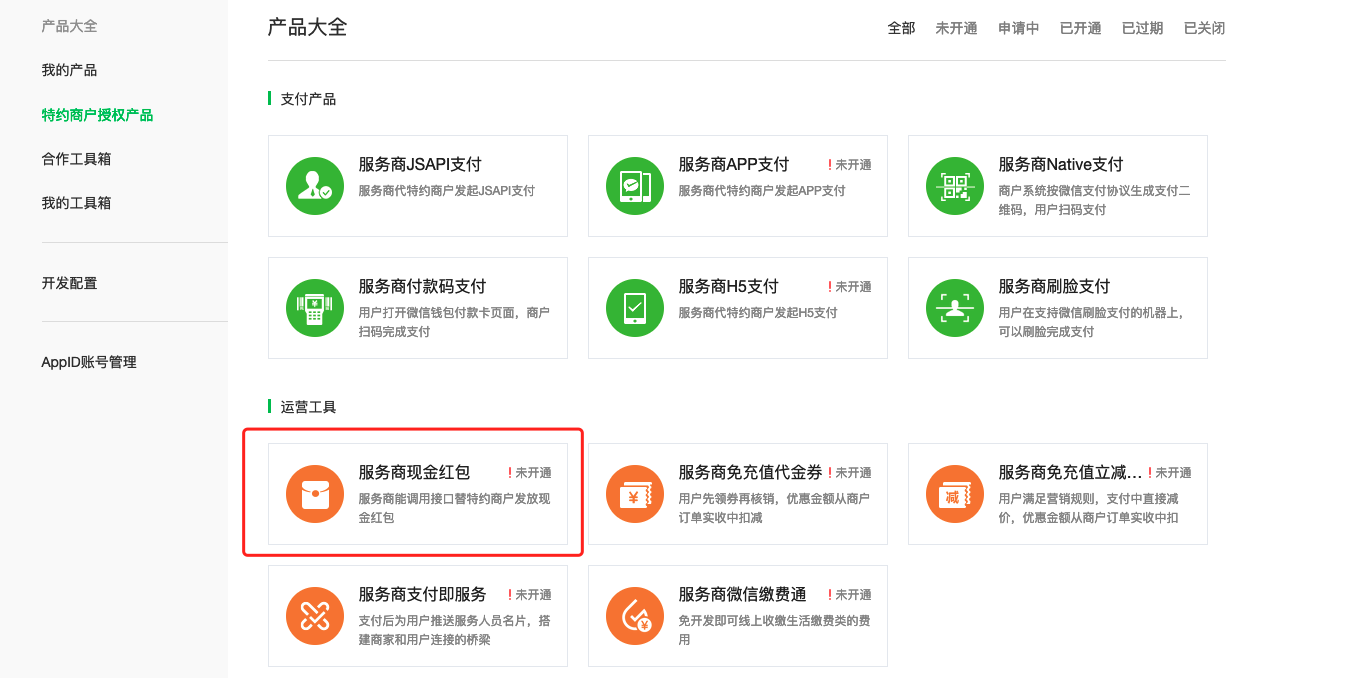The image size is (1367, 678).
Task: Click the 产品大全 page heading
Action: [307, 27]
